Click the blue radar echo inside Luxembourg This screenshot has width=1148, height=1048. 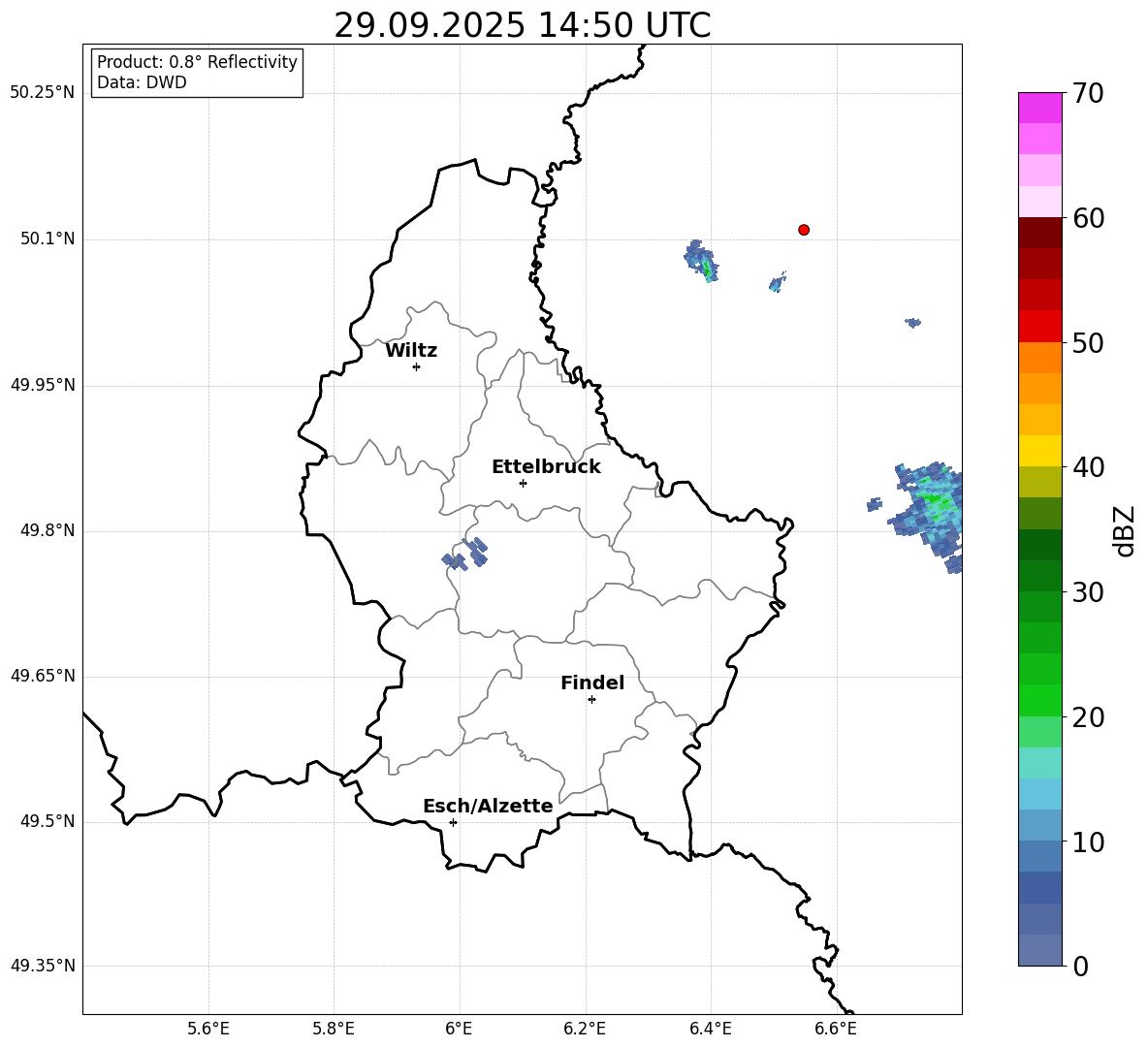pyautogui.click(x=465, y=554)
